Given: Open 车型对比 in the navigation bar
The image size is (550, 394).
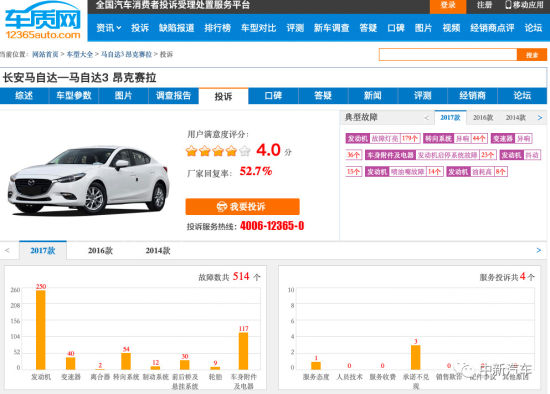Looking at the screenshot, I should [x=259, y=28].
